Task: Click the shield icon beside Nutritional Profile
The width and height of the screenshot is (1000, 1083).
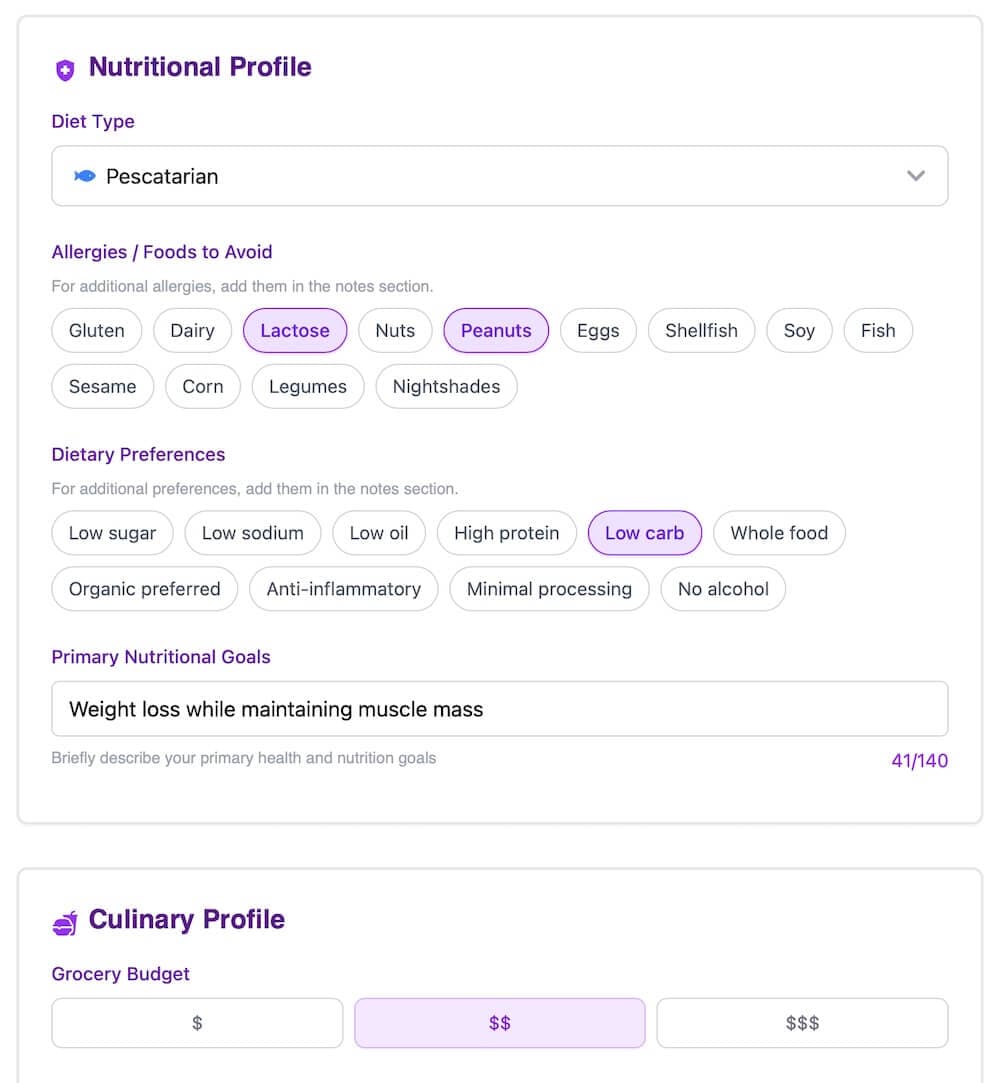Action: click(x=65, y=68)
